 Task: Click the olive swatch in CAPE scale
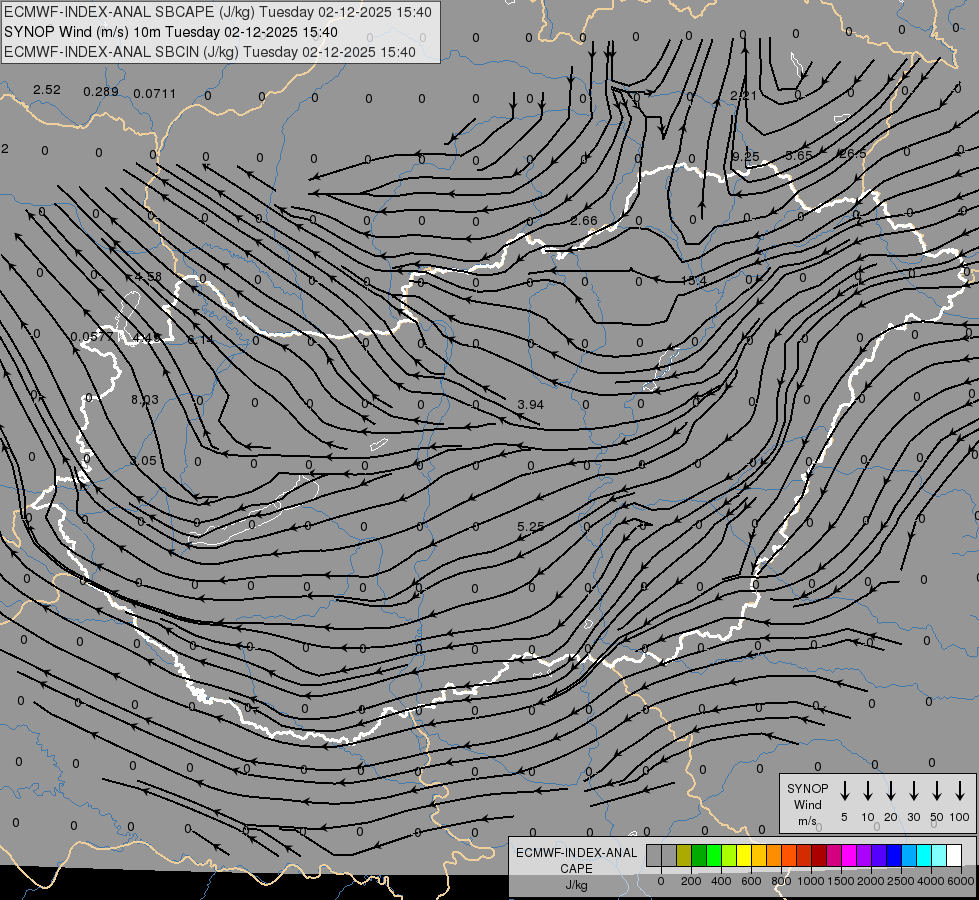pos(684,855)
